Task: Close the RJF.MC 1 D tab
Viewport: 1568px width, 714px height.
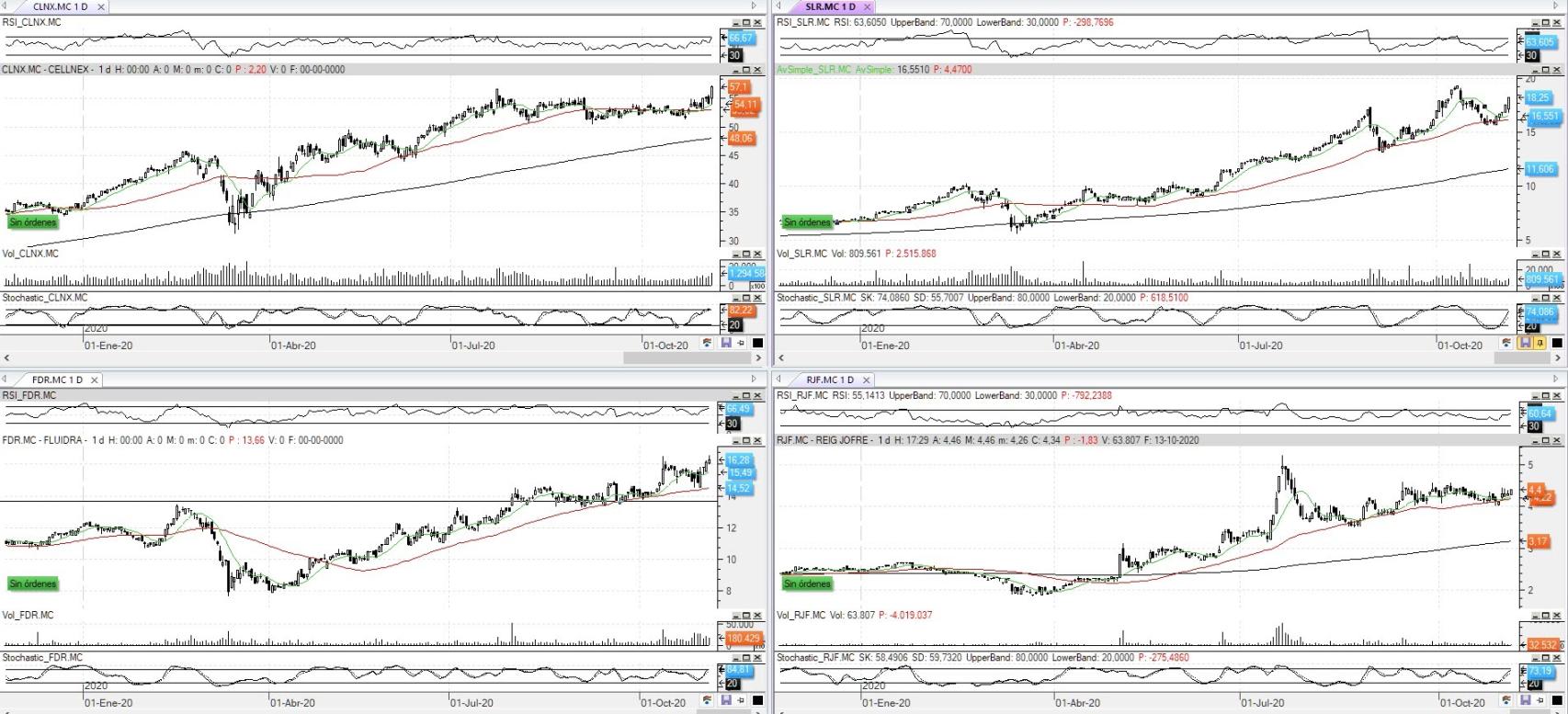Action: [867, 380]
